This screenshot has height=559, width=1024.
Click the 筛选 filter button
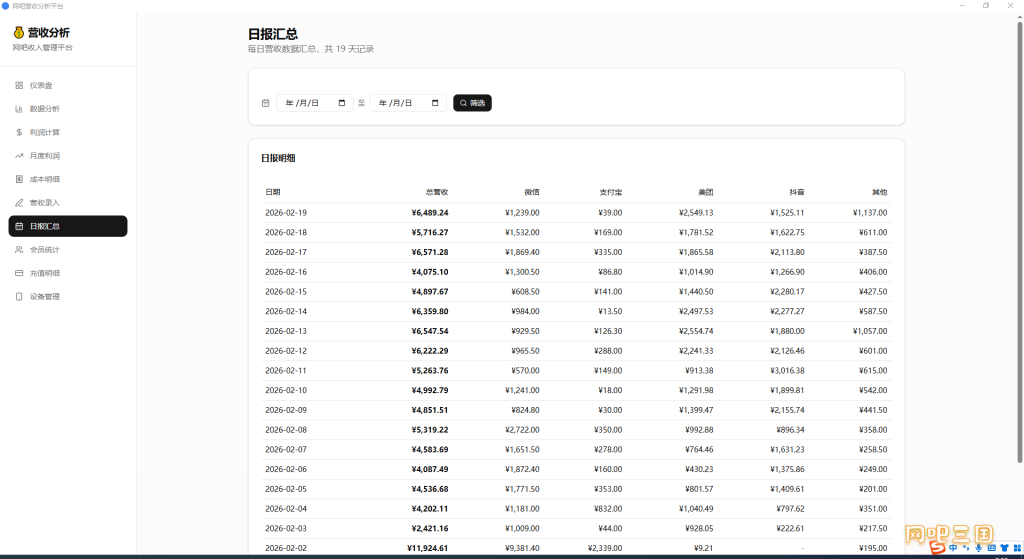[x=472, y=103]
